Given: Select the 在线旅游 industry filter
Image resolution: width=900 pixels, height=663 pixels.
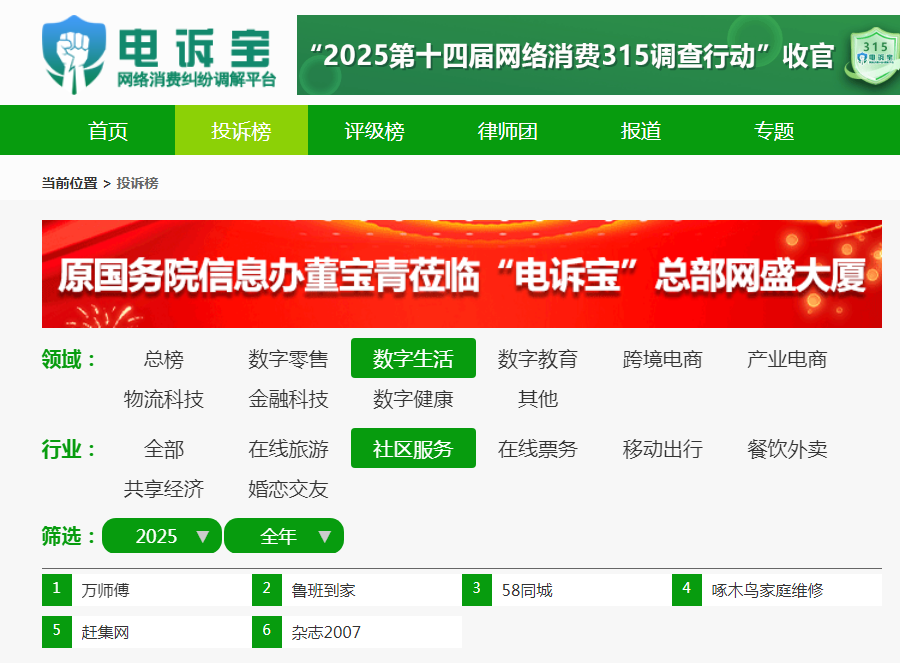Looking at the screenshot, I should coord(288,448).
